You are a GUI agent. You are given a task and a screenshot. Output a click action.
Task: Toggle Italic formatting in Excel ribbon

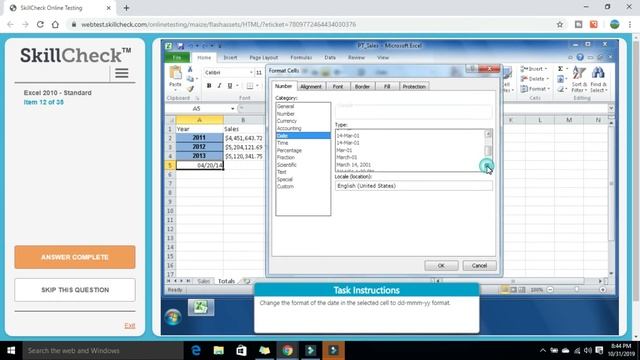(x=219, y=86)
